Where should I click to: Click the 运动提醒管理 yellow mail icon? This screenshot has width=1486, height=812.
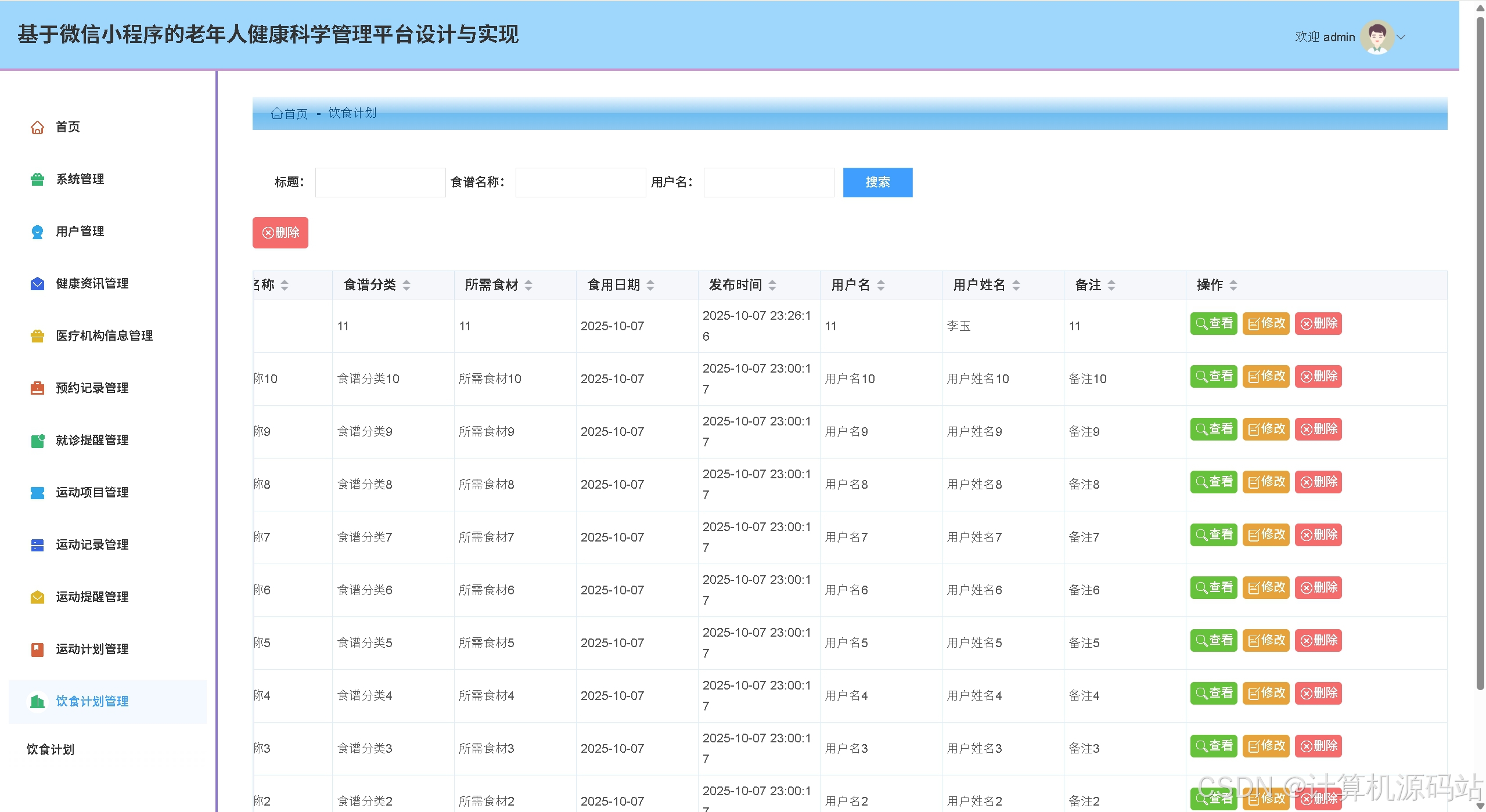coord(37,597)
